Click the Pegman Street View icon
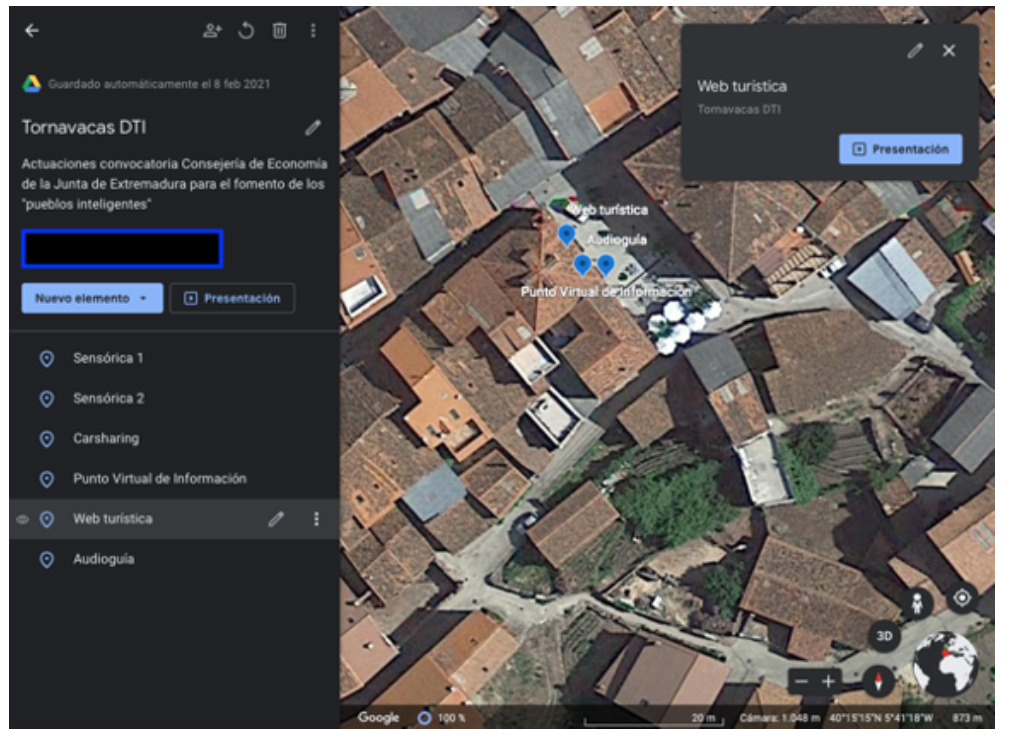Image resolution: width=1009 pixels, height=738 pixels. 917,603
